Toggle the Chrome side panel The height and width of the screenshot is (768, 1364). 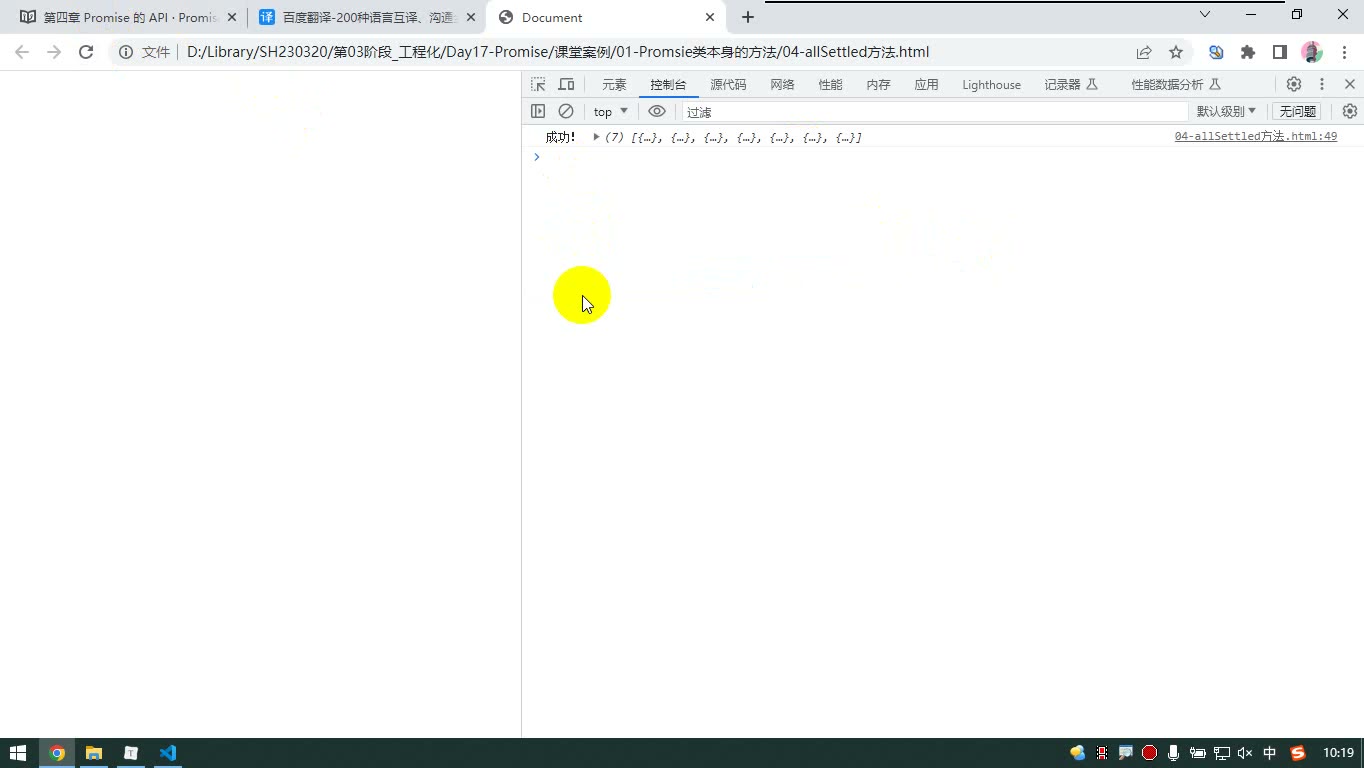[1280, 52]
